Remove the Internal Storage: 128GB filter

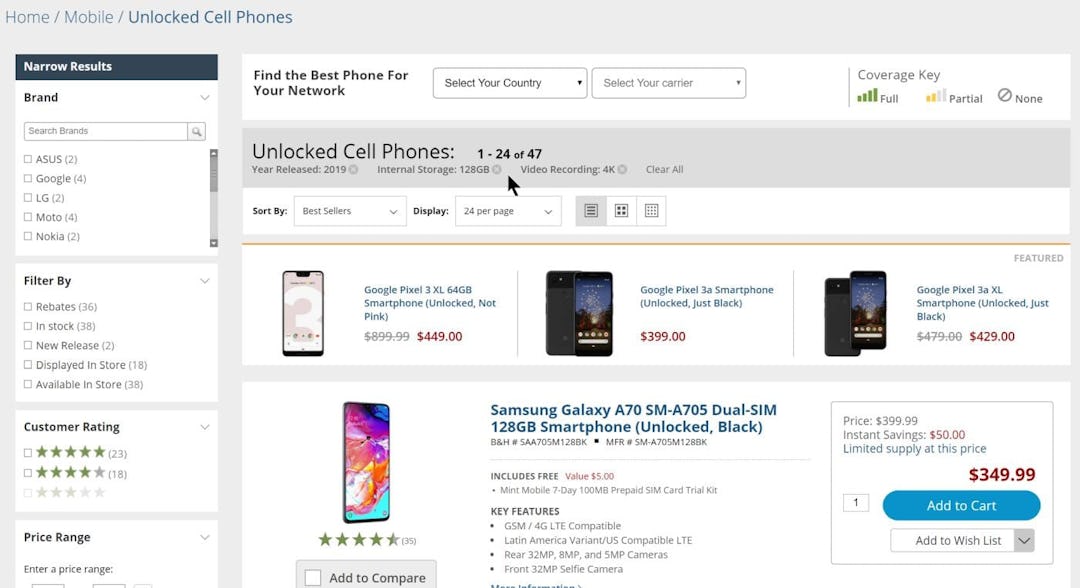click(498, 170)
